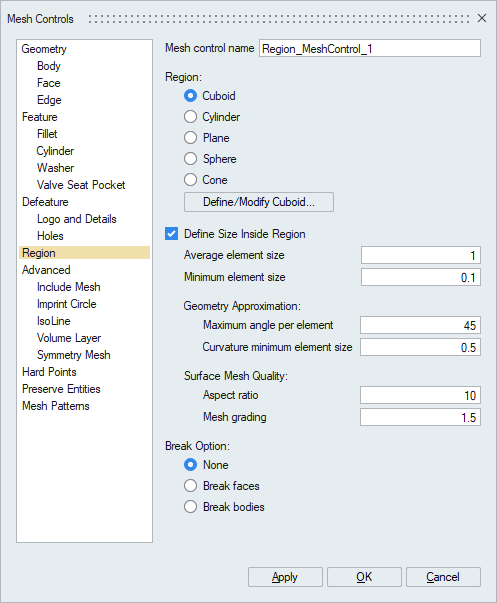The width and height of the screenshot is (497, 603).
Task: Go to Hard Points category
Action: (x=49, y=372)
